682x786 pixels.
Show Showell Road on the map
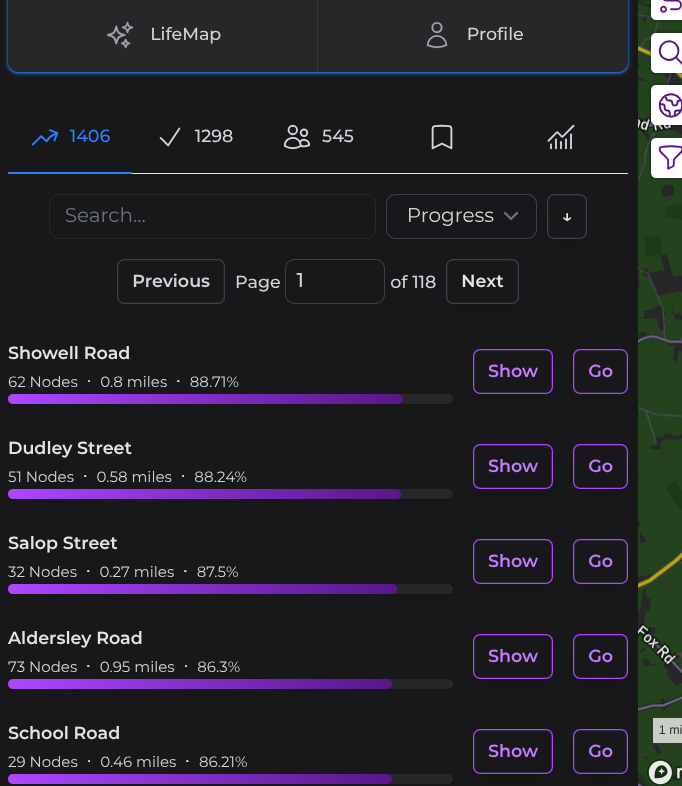(512, 371)
